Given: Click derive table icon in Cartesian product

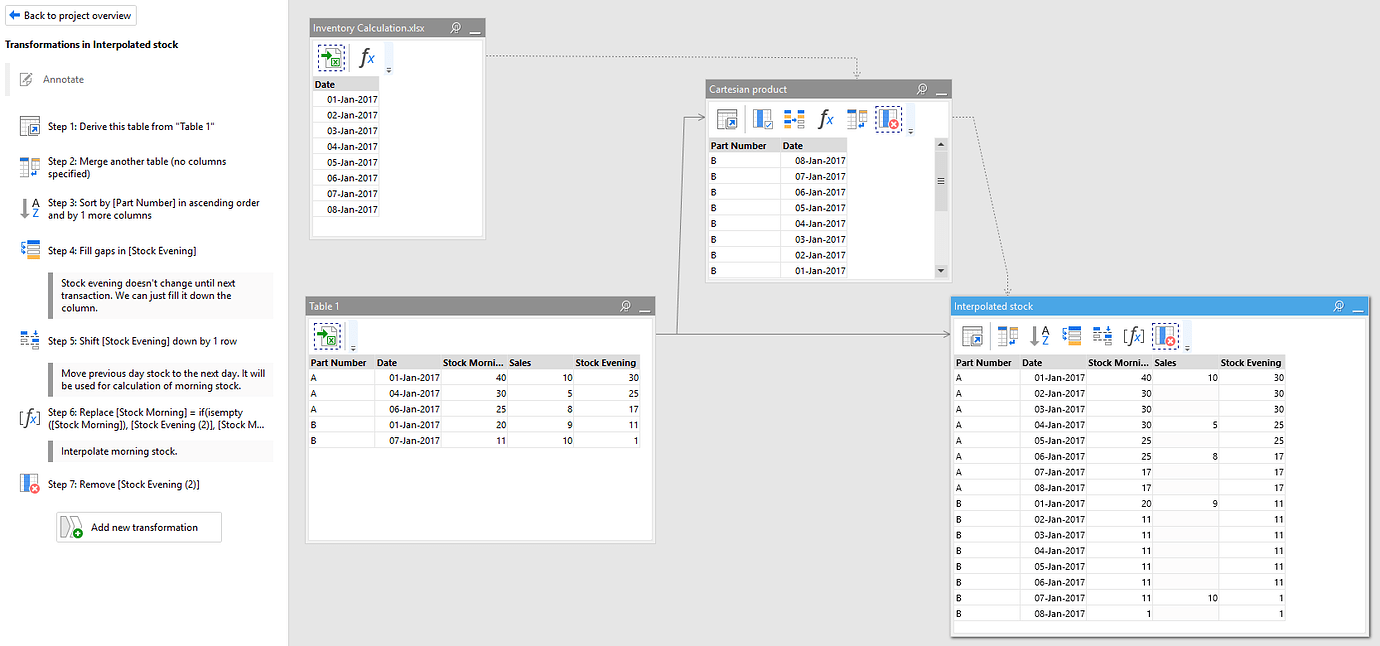Looking at the screenshot, I should tap(727, 120).
